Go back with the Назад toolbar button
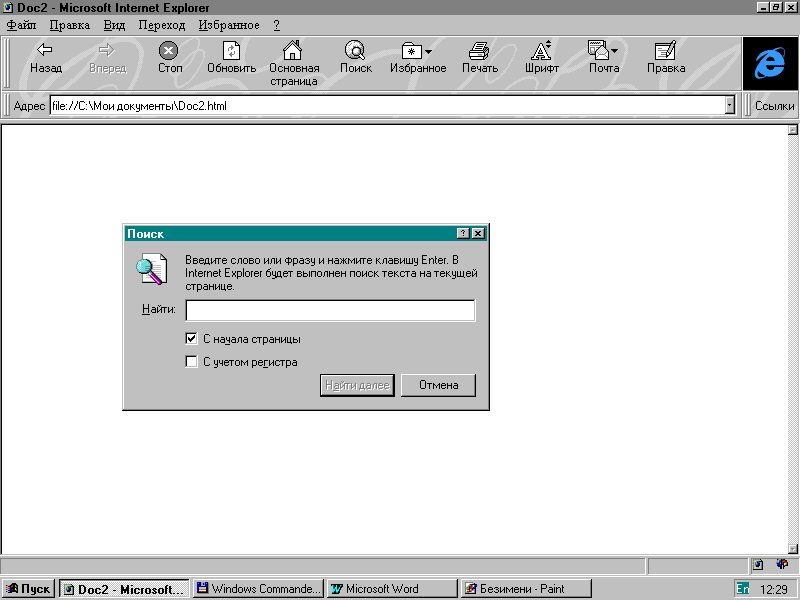 pos(45,58)
